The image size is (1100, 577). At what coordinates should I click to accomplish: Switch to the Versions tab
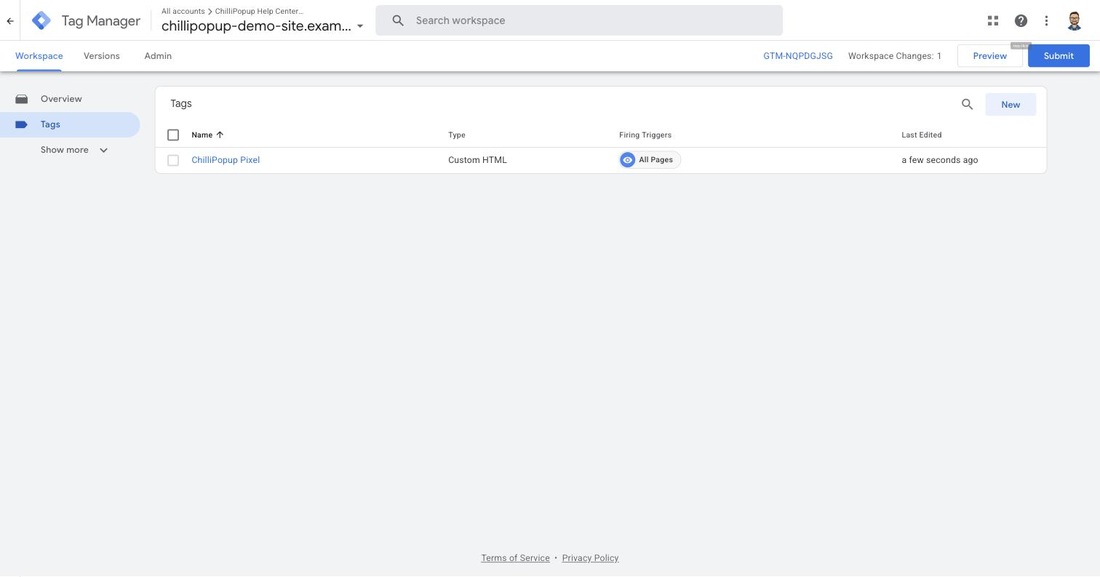[102, 56]
